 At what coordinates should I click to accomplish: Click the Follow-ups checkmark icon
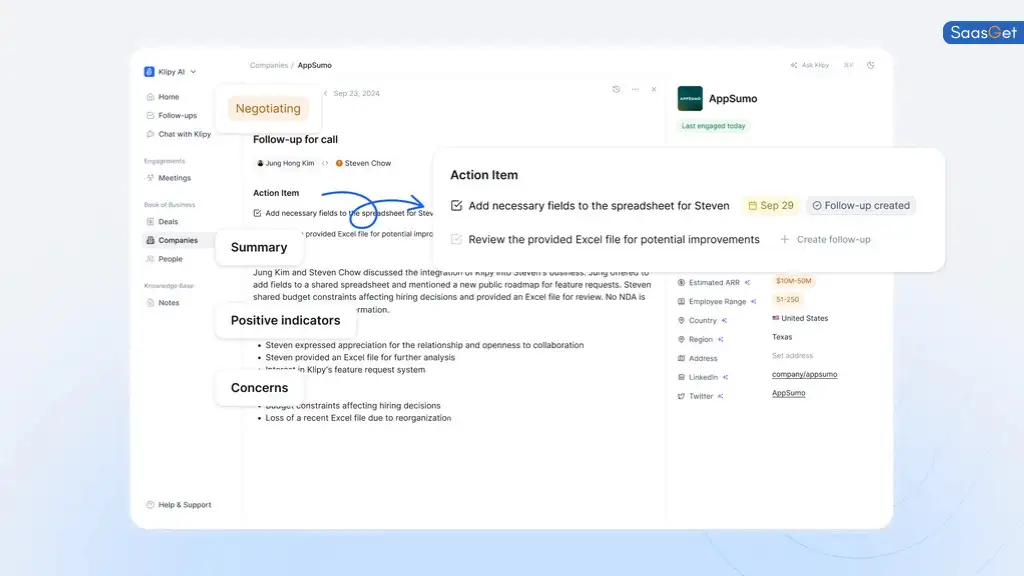[x=150, y=116]
